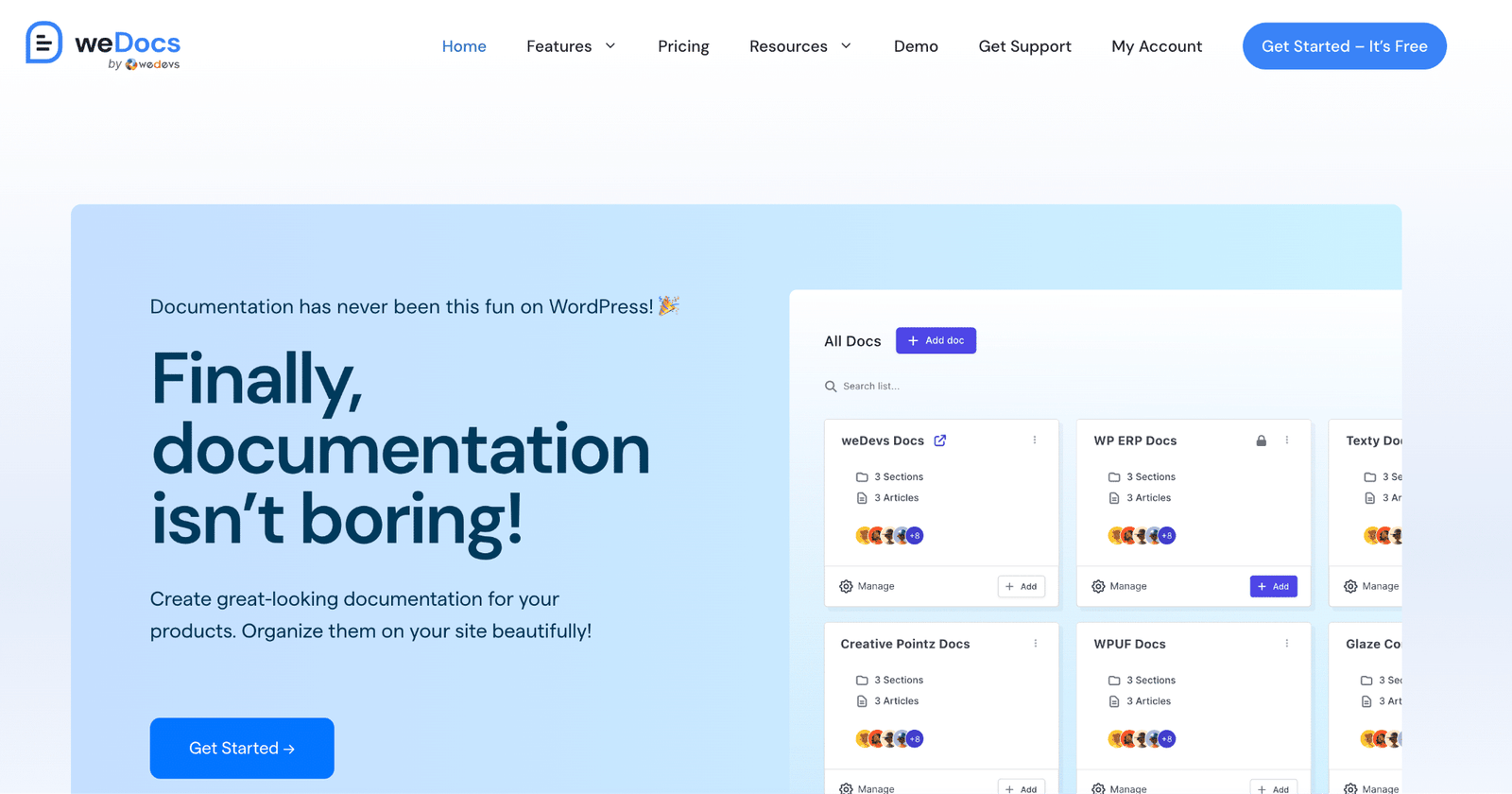
Task: Go to the Pricing page
Action: [683, 46]
